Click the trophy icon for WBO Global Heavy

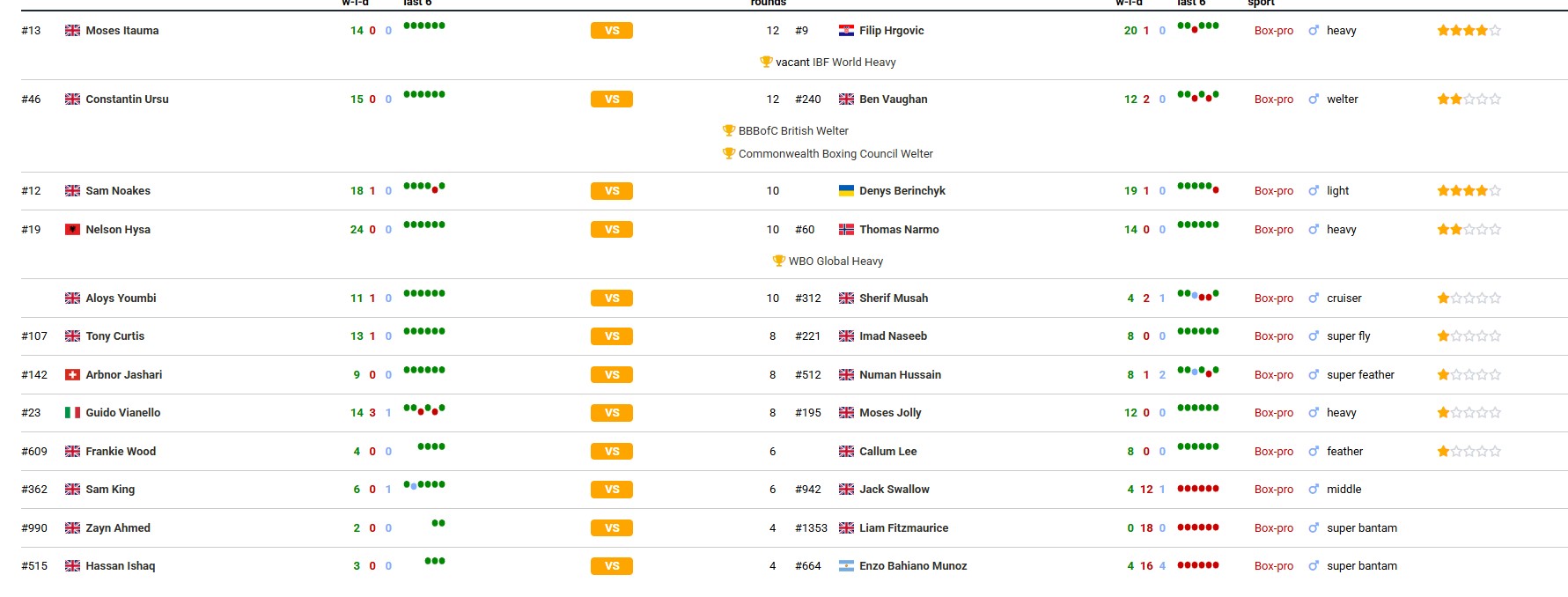tap(779, 262)
